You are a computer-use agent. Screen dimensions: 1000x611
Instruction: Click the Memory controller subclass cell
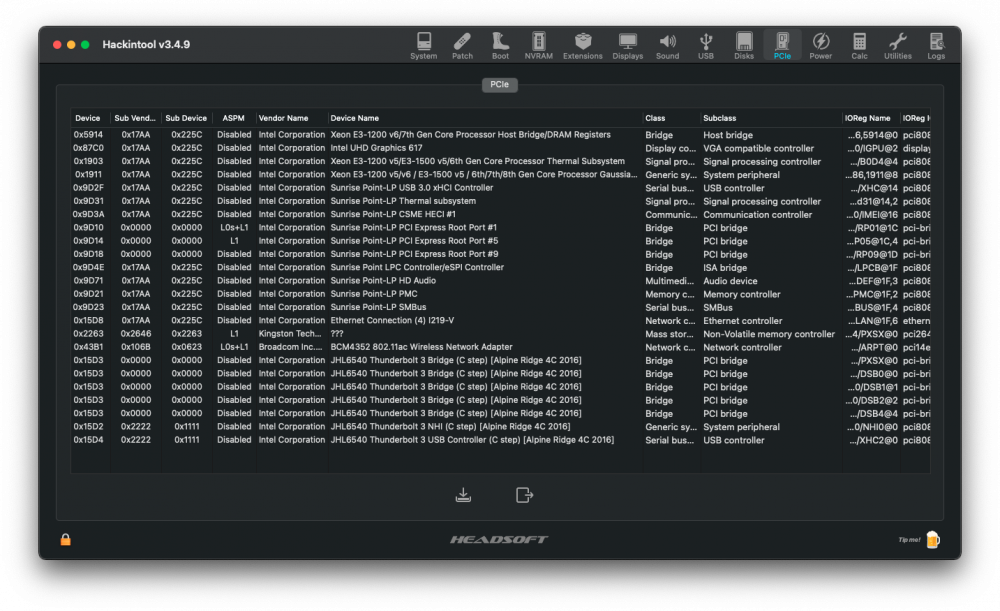tap(742, 295)
